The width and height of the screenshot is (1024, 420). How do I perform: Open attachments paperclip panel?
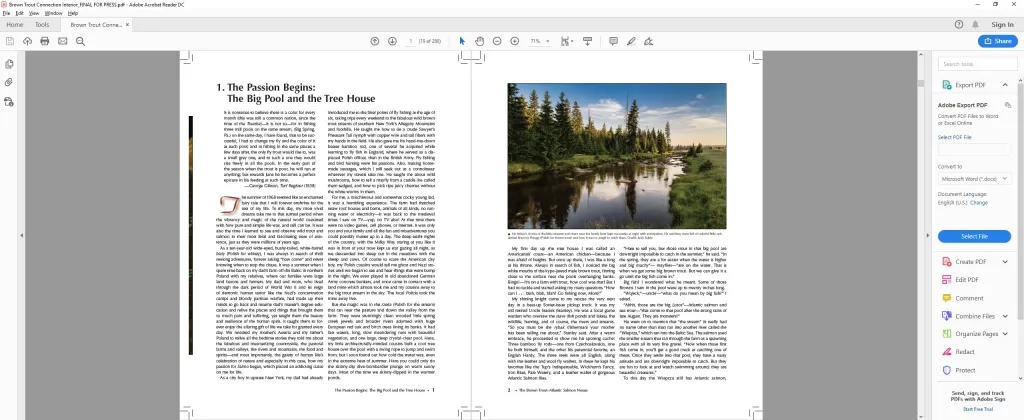pos(8,82)
